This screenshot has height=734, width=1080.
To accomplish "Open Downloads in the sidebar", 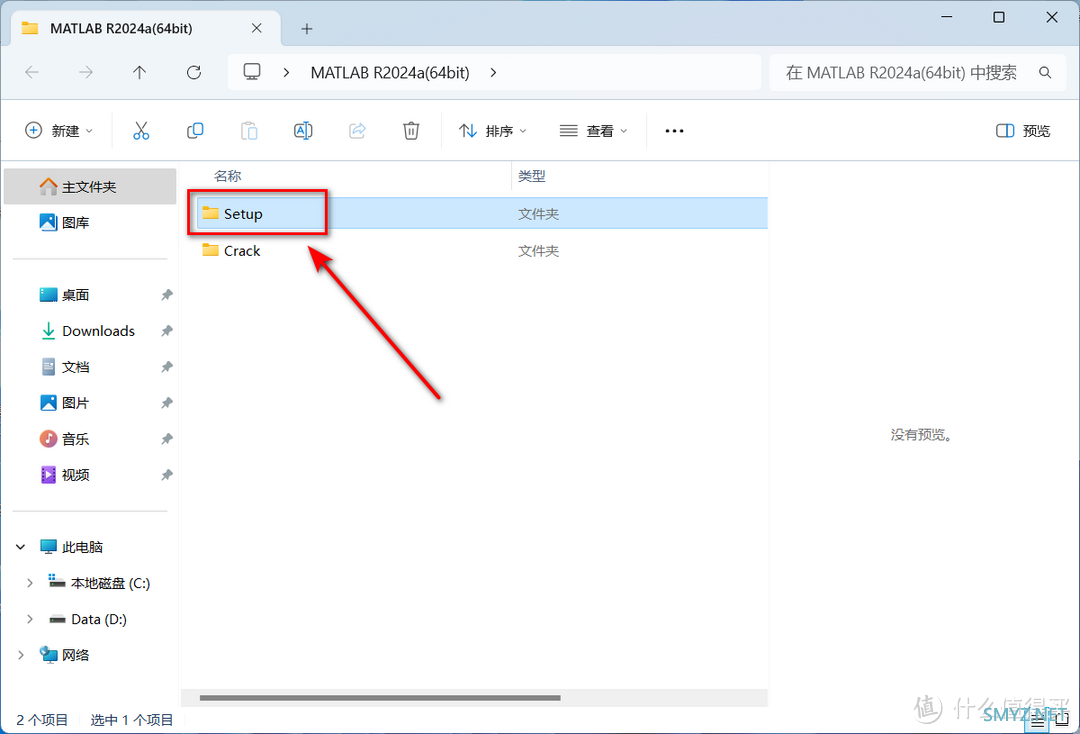I will pyautogui.click(x=90, y=331).
